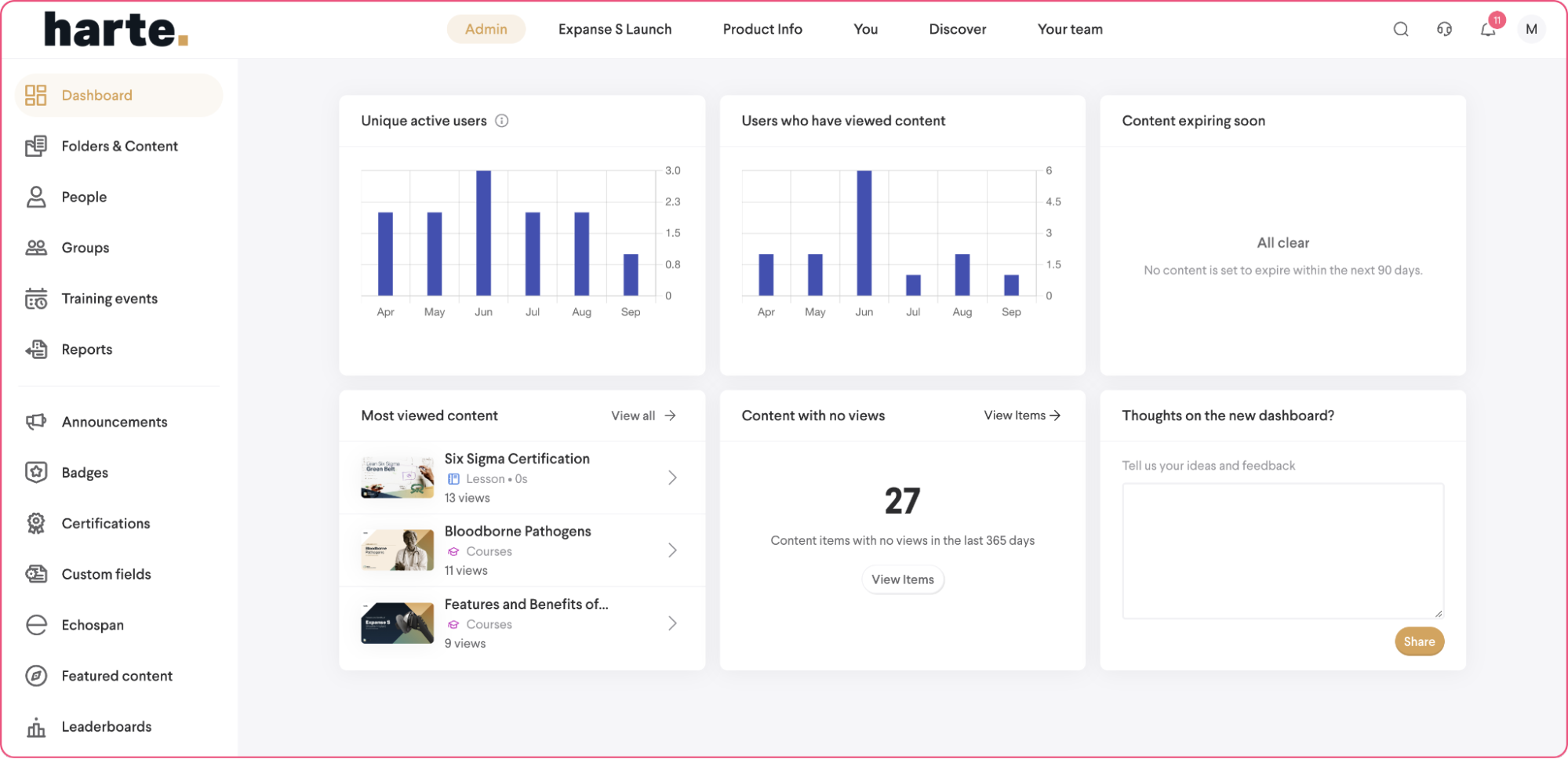This screenshot has width=1568, height=759.
Task: Click the search magnifier icon
Action: tap(1400, 30)
